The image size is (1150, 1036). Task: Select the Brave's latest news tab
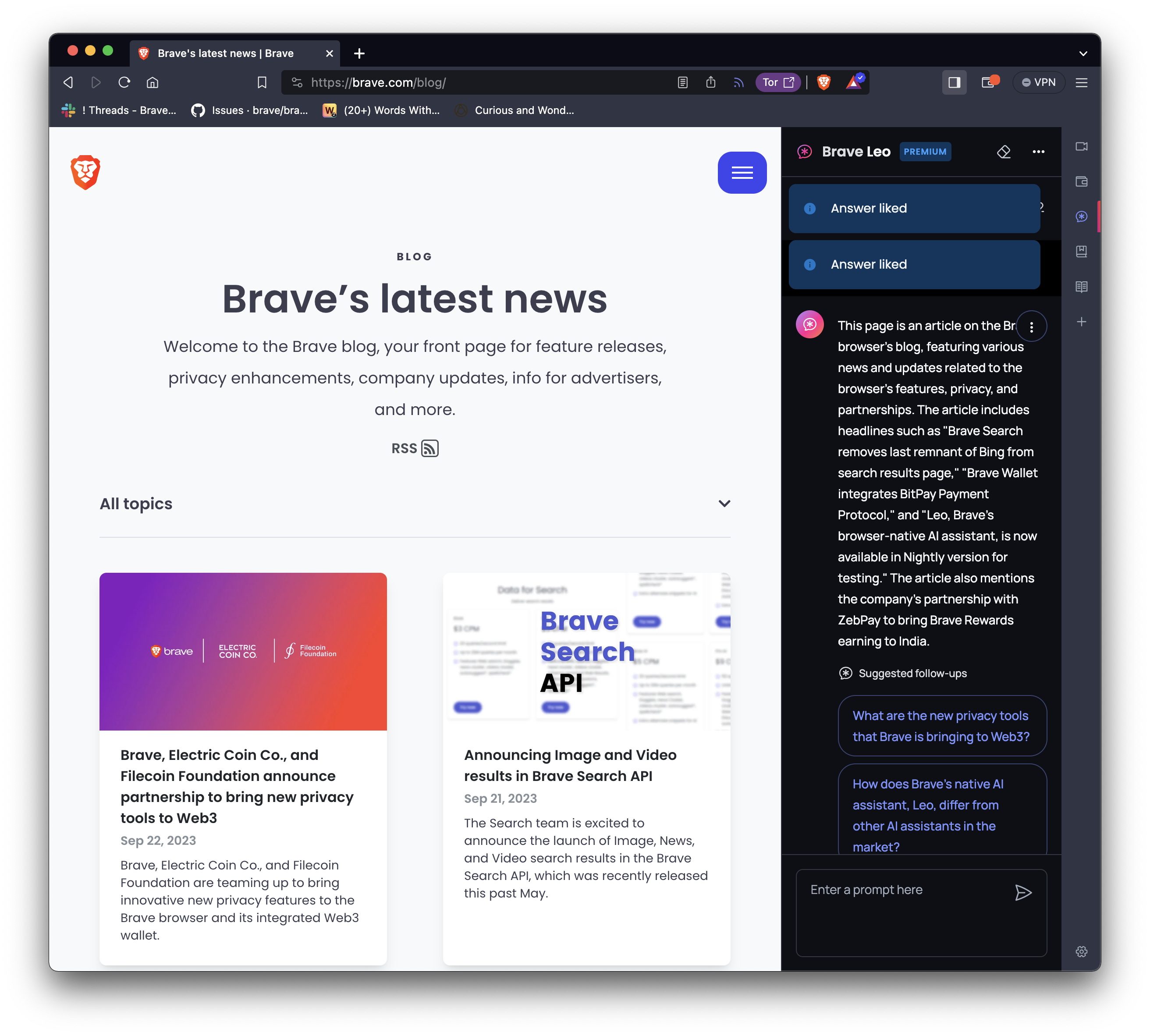pos(234,53)
